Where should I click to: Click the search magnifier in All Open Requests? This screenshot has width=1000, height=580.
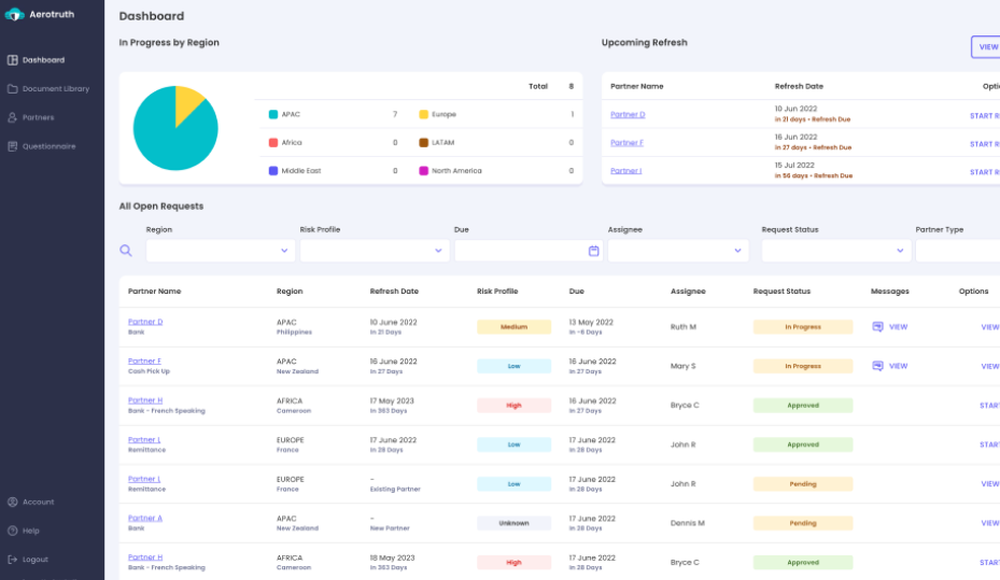tap(124, 248)
